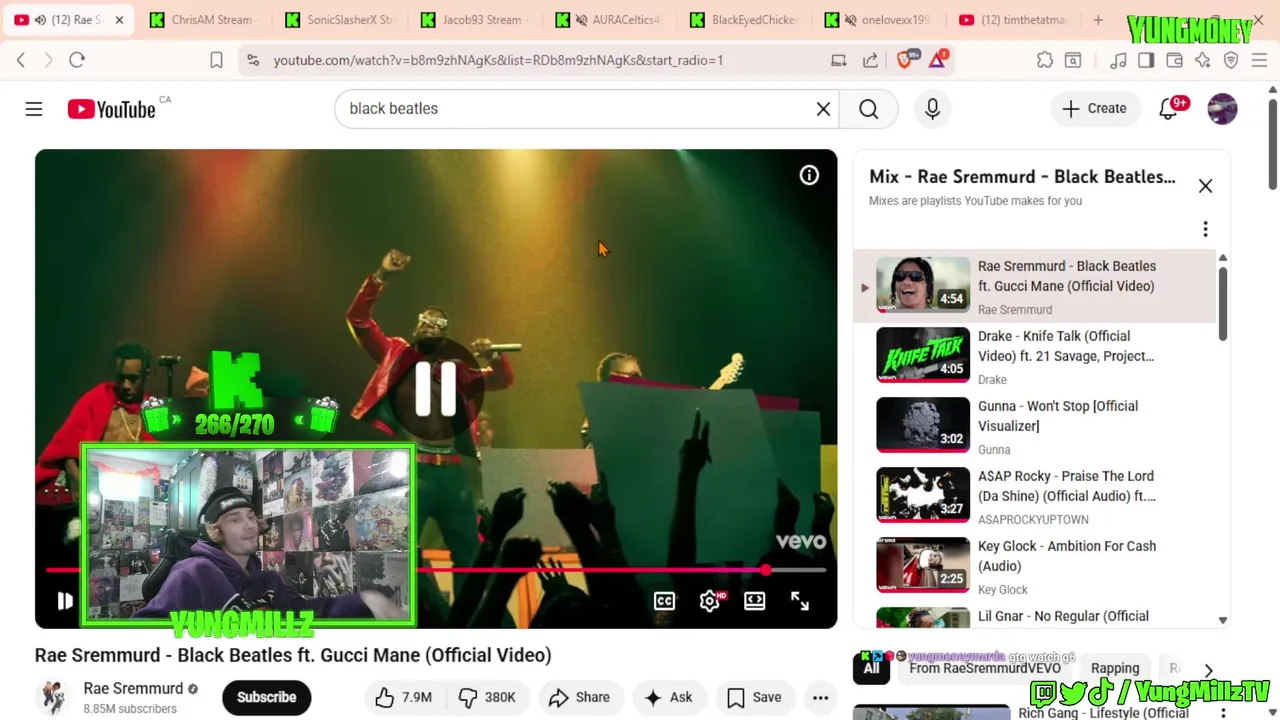Select A$AP Rocky Praise The Lord title
This screenshot has width=1280, height=720.
pos(1066,486)
